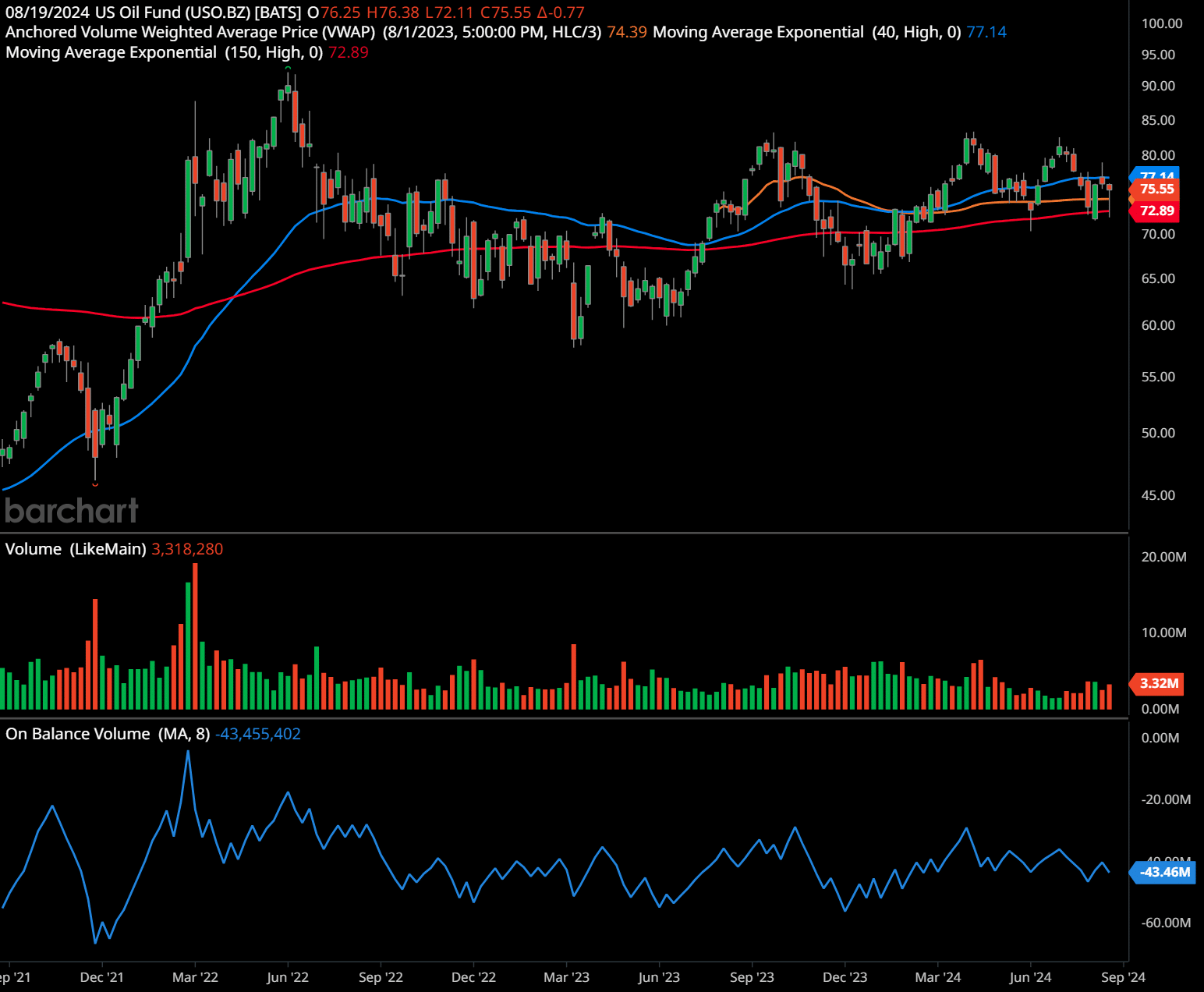Click the Sep '24 date axis label

click(x=1123, y=977)
